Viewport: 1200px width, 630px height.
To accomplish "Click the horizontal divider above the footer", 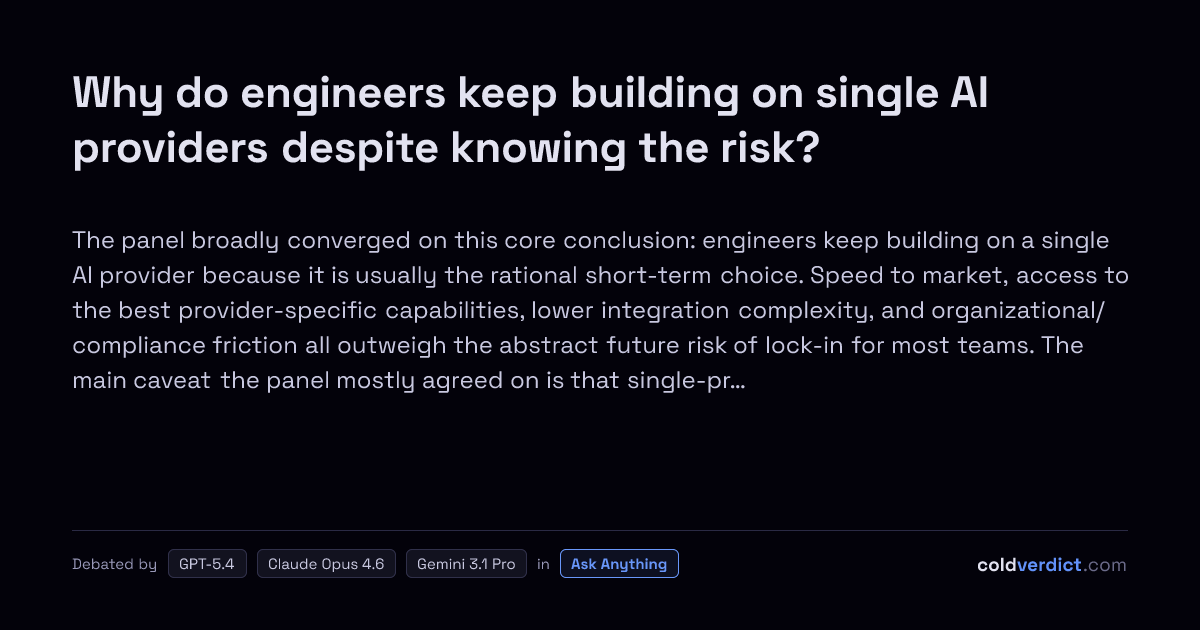I will click(x=600, y=531).
